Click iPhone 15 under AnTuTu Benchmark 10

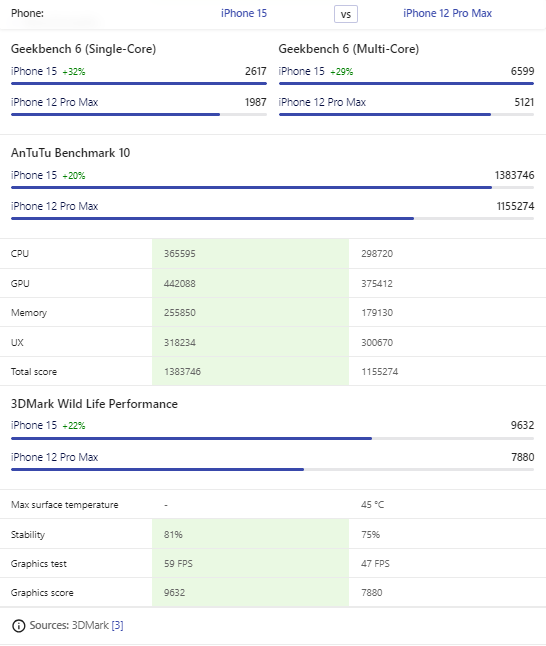pos(34,175)
